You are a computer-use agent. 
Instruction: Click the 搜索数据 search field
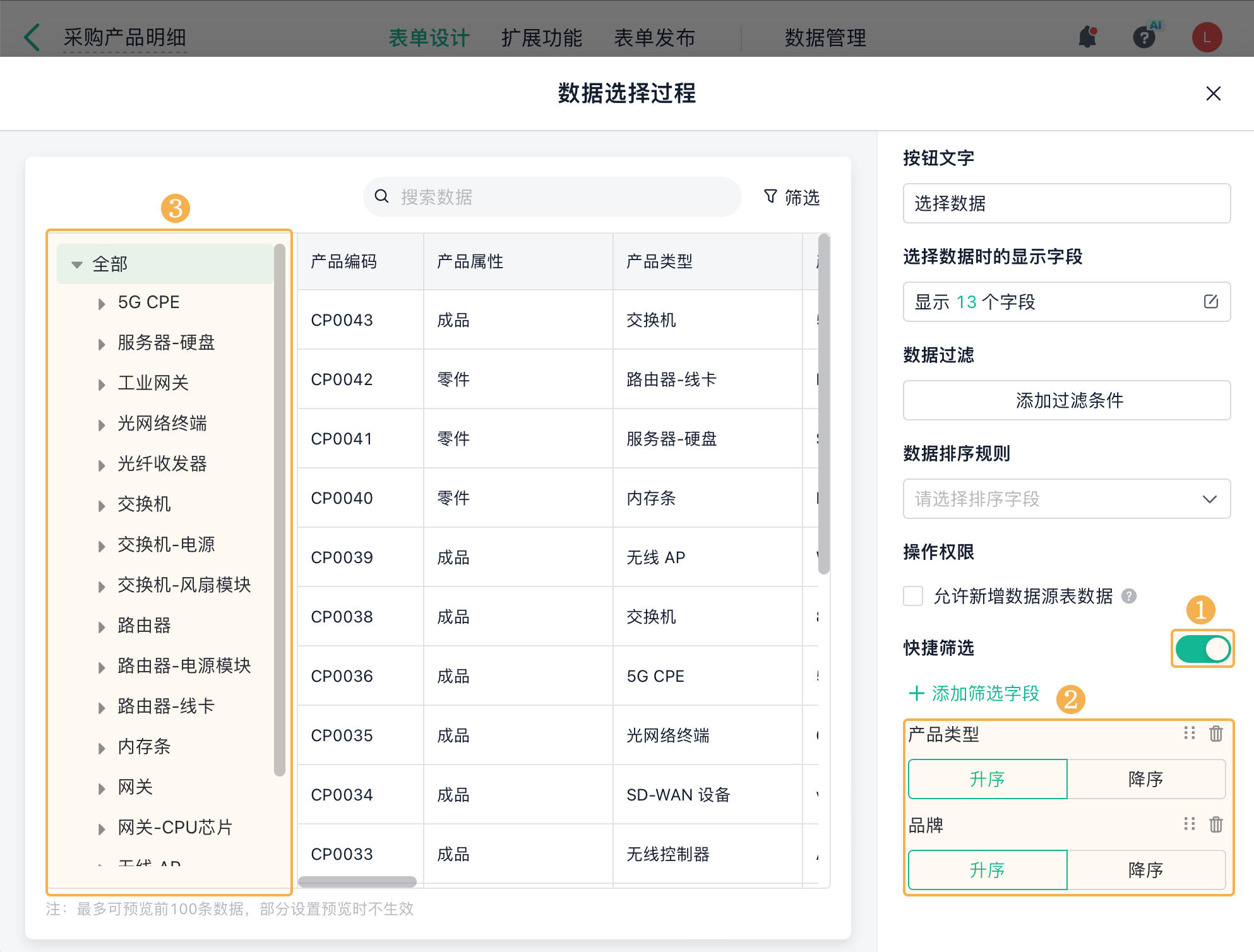552,197
